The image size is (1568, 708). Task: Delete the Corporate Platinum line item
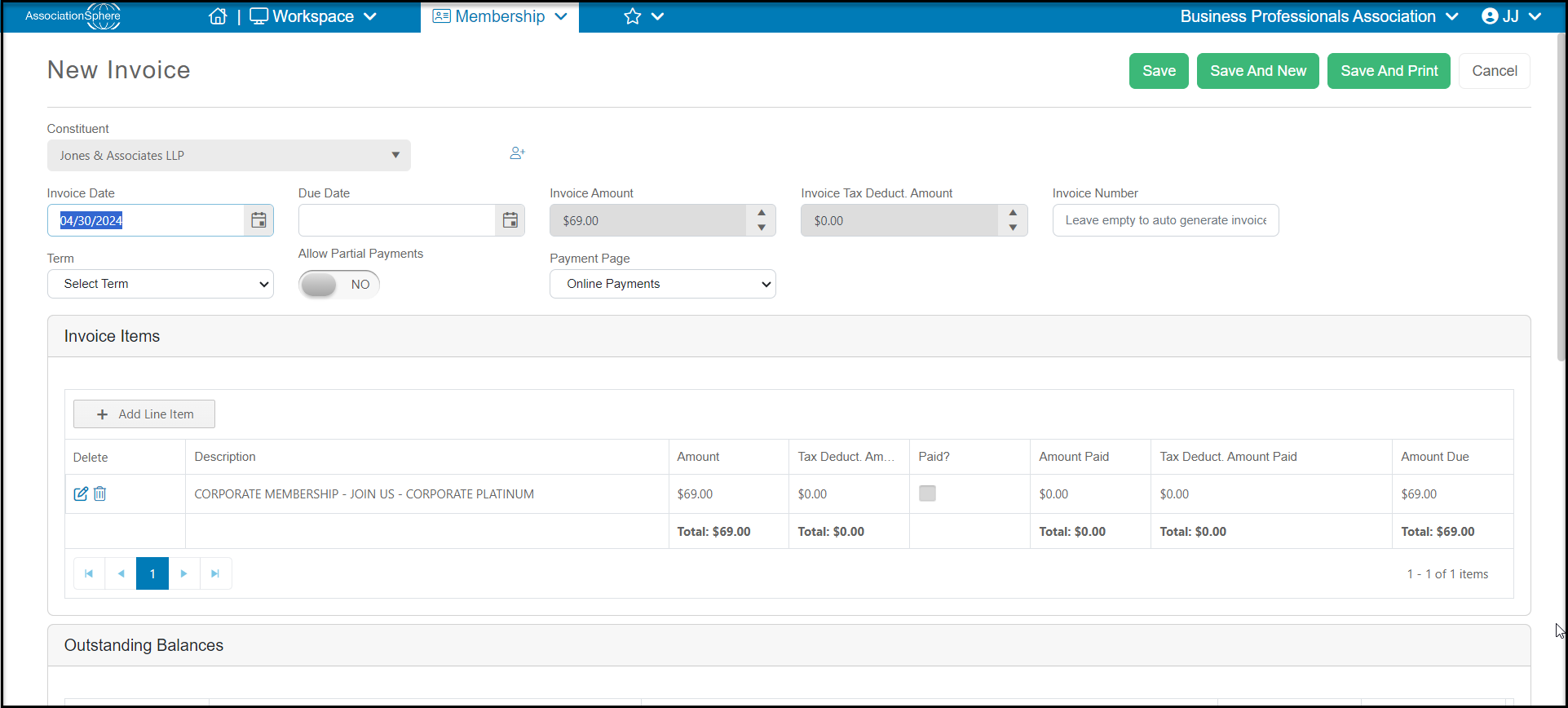99,493
